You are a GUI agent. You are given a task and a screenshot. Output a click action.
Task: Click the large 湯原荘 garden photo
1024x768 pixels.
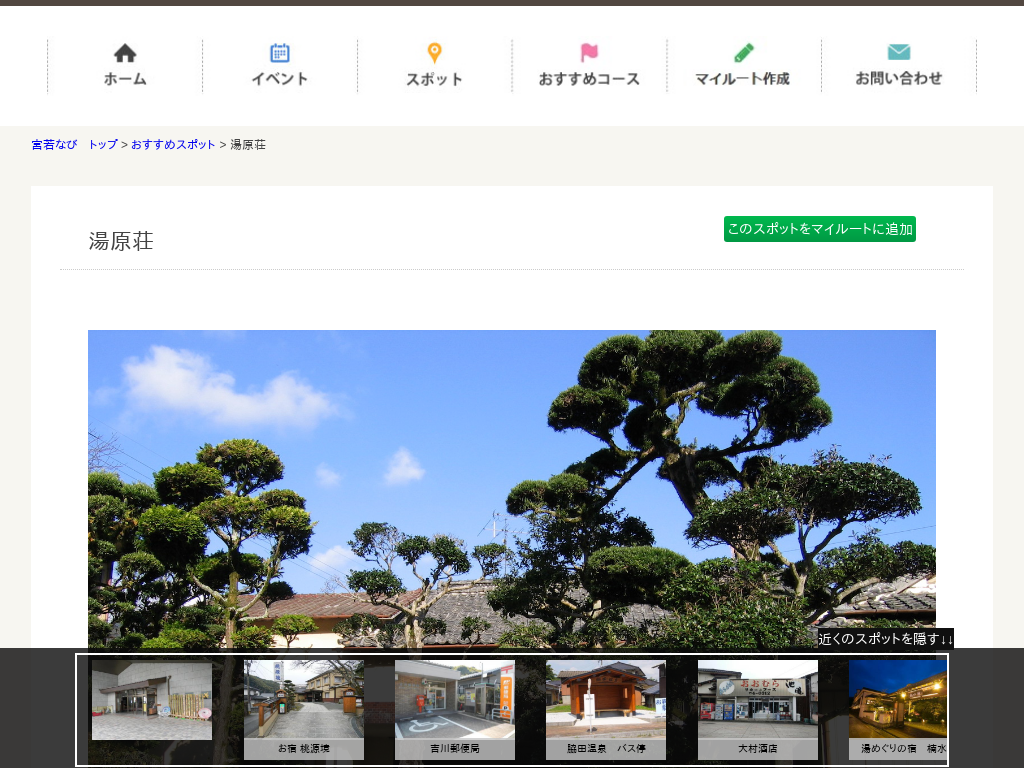point(512,480)
